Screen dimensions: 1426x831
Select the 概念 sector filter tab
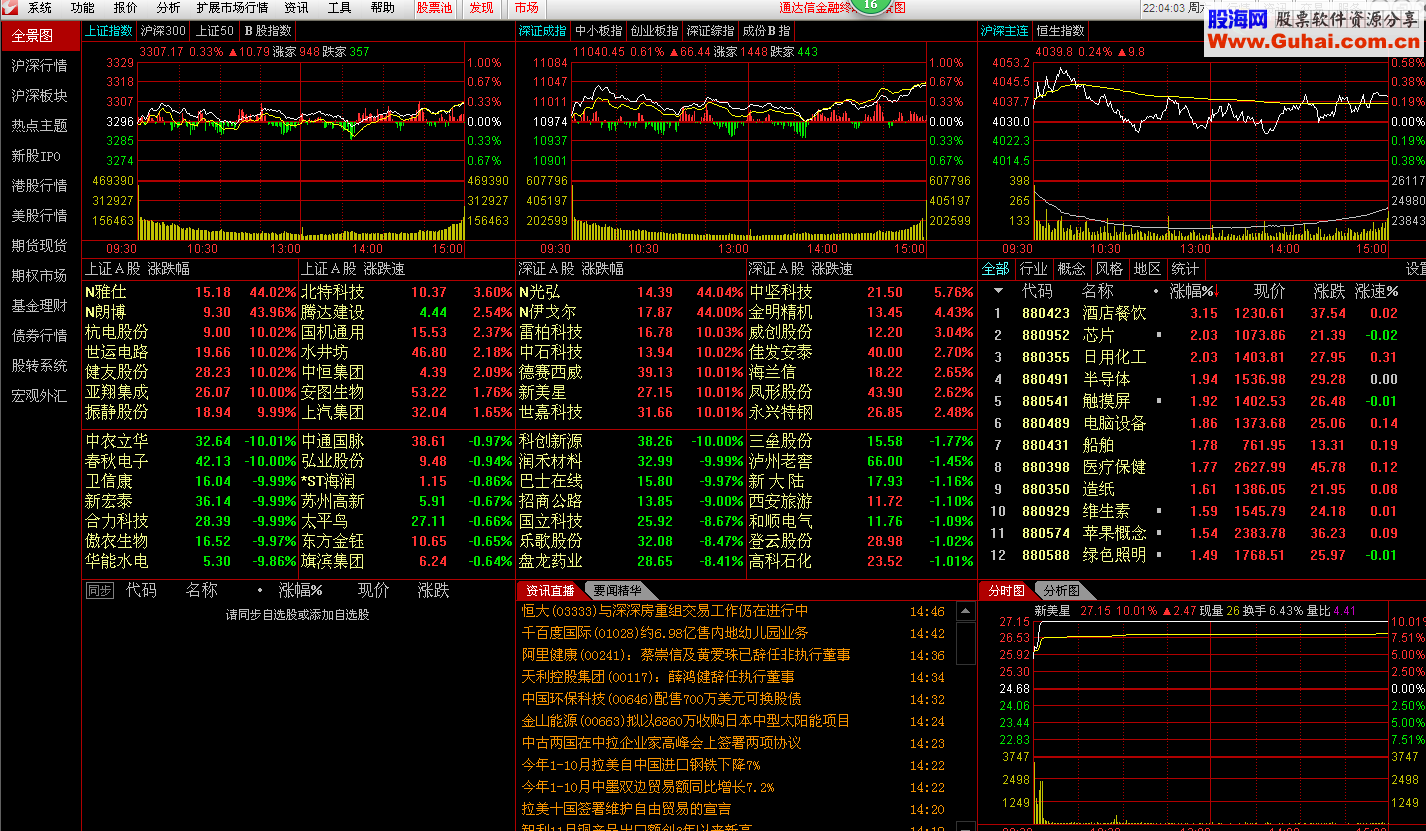pos(1071,269)
